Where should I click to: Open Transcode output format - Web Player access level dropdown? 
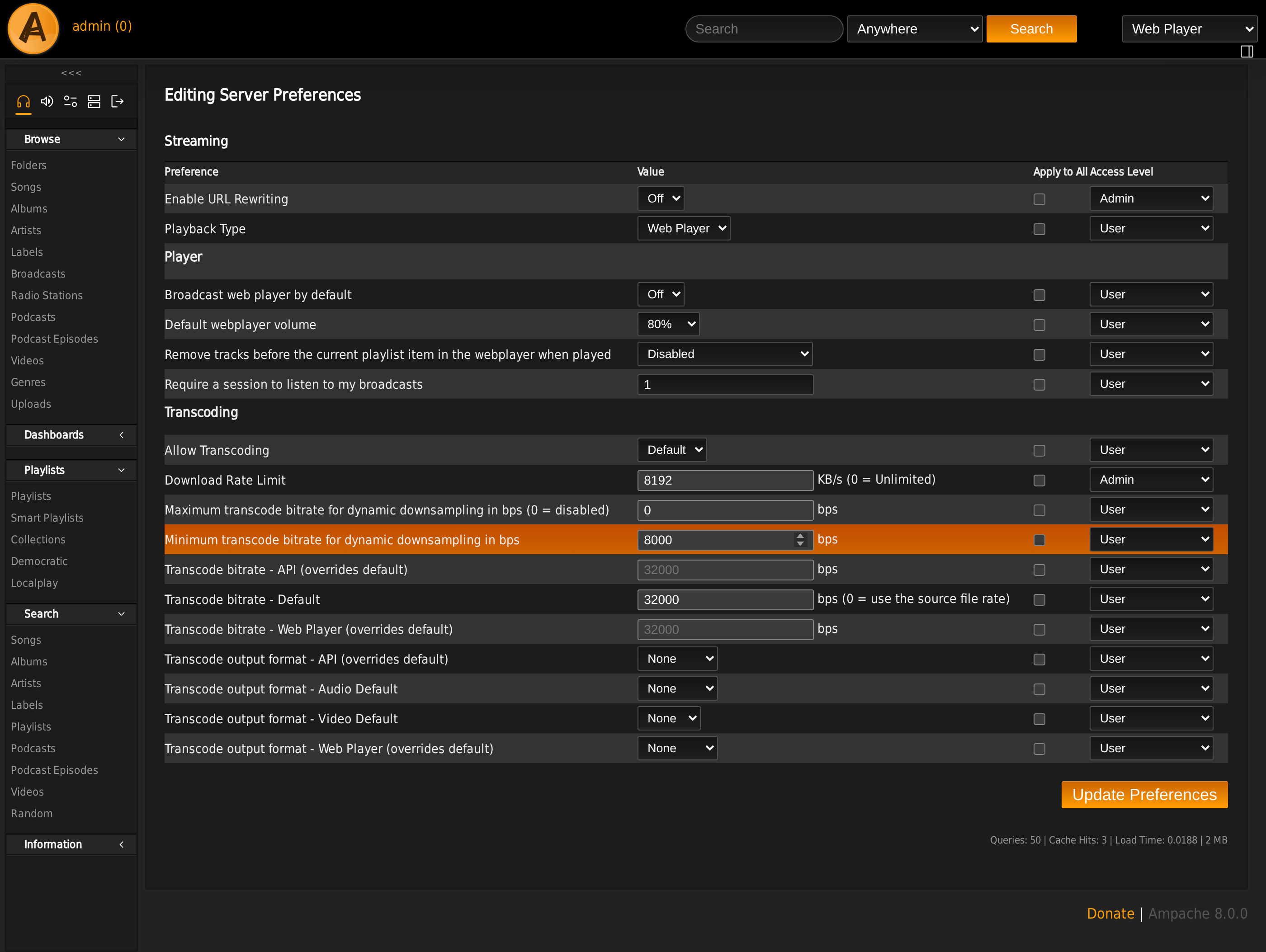1152,748
